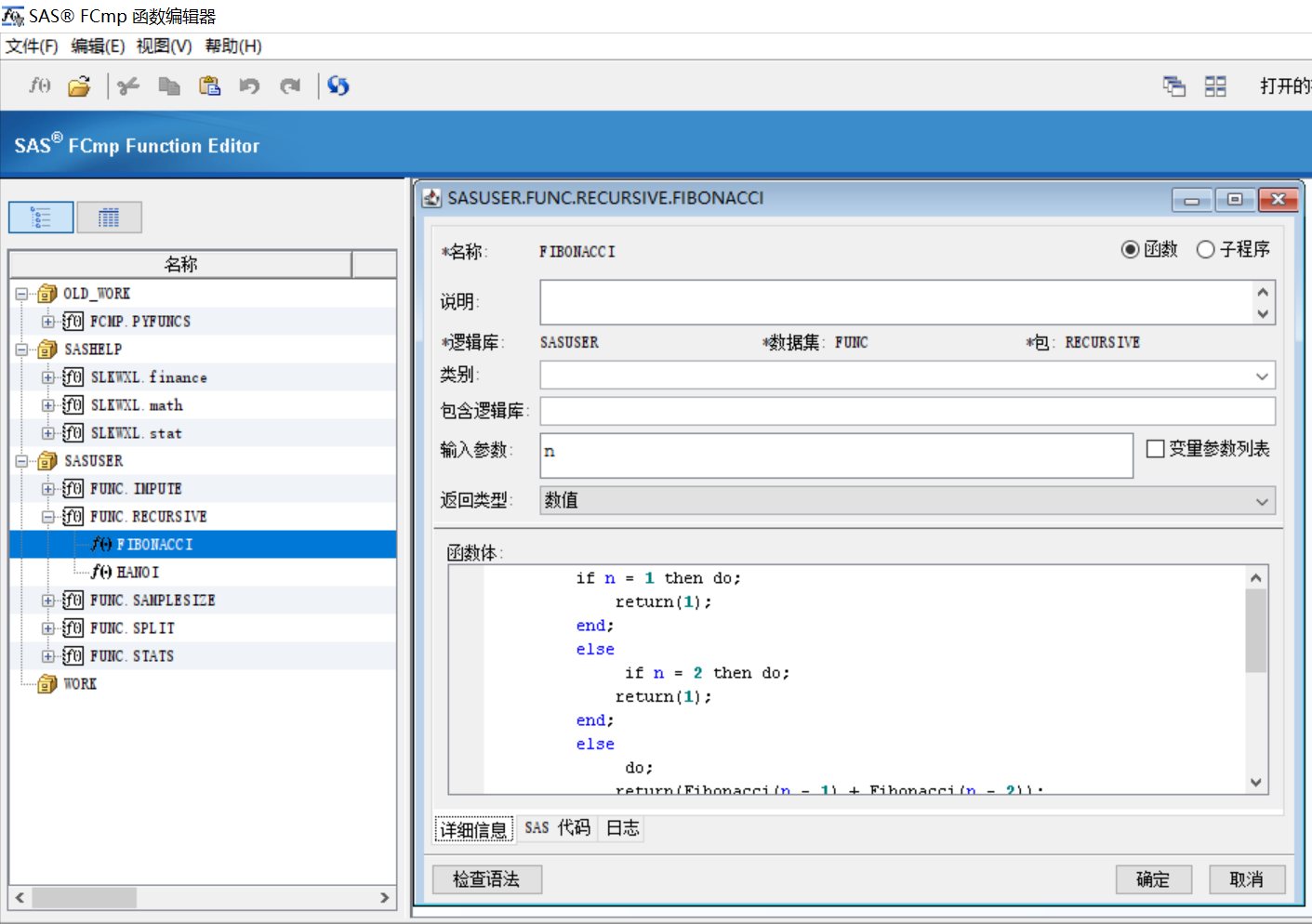1312x924 pixels.
Task: Click the FUNC.SAMPLESIZE package icon
Action: [x=73, y=601]
